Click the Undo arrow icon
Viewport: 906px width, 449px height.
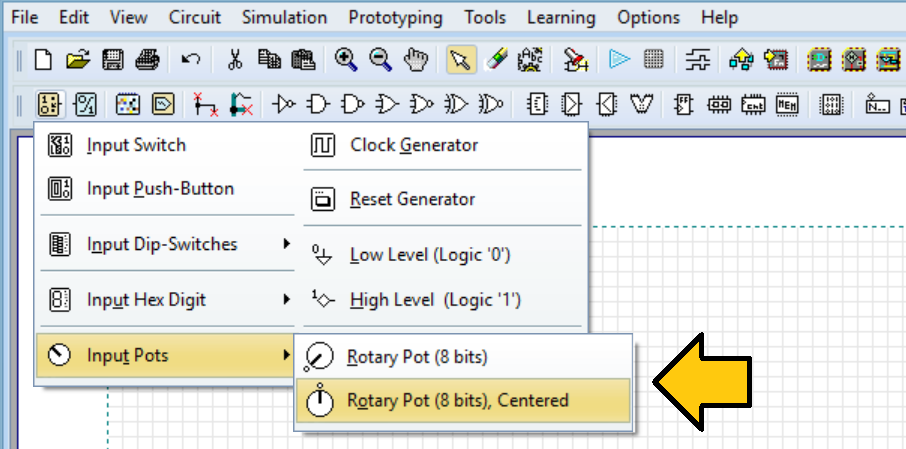click(191, 60)
